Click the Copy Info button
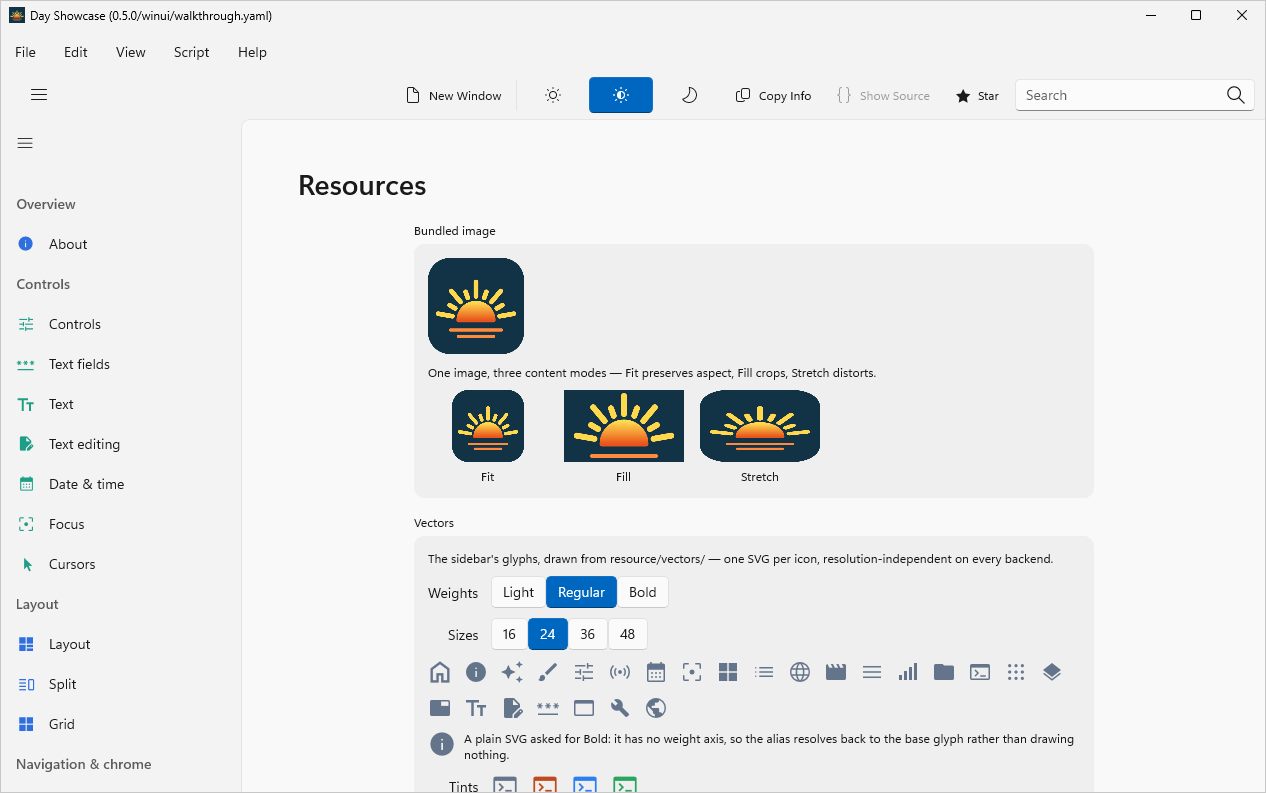Image resolution: width=1266 pixels, height=793 pixels. [x=773, y=95]
